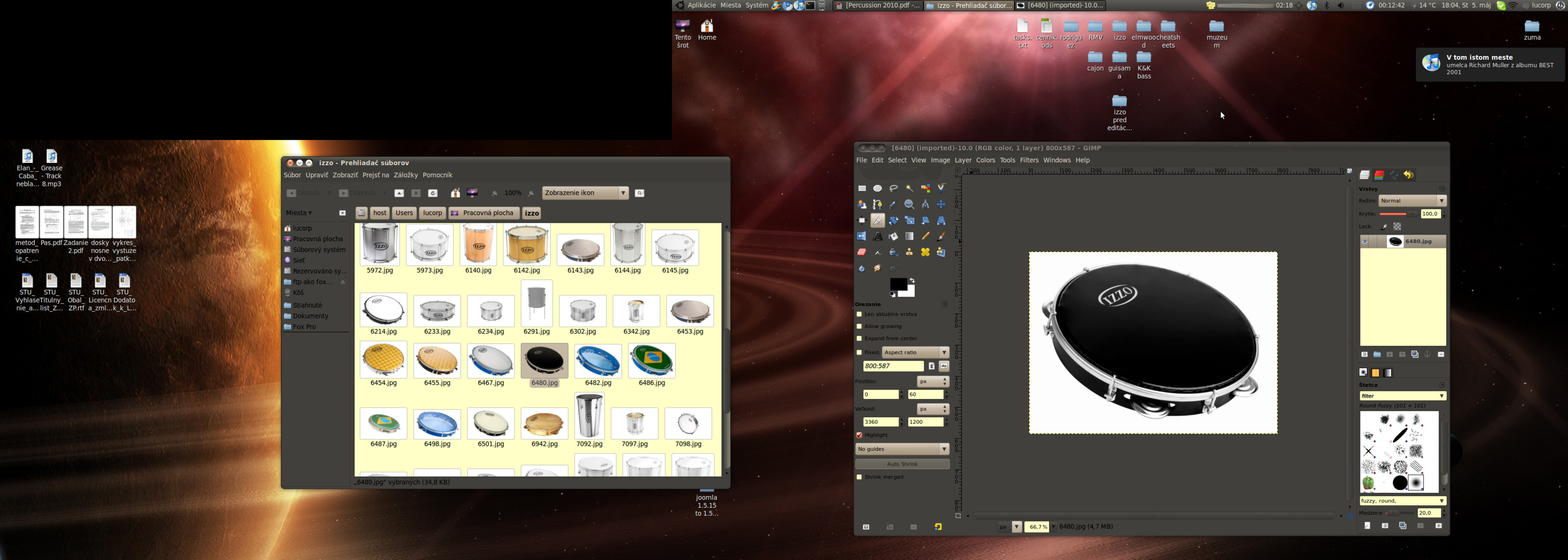Select the Scissors Select tool
This screenshot has width=1568, height=560.
[941, 188]
